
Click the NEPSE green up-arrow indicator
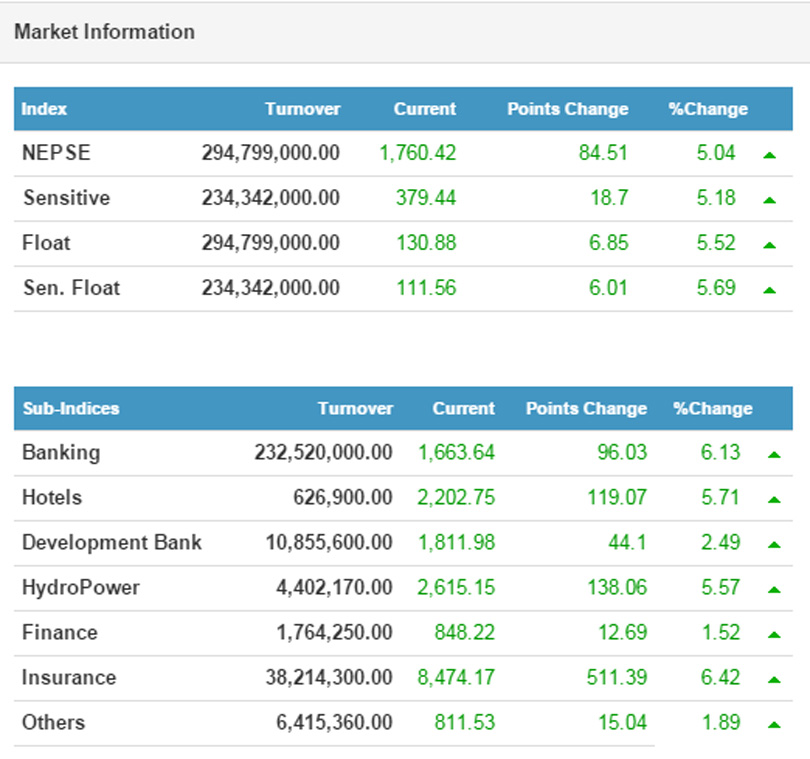[x=769, y=154]
